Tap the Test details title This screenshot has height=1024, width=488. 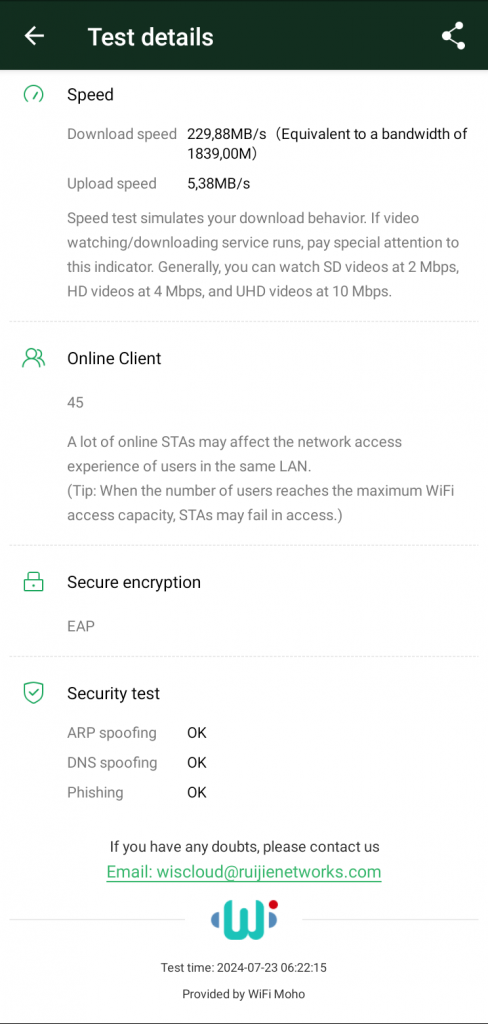150,37
